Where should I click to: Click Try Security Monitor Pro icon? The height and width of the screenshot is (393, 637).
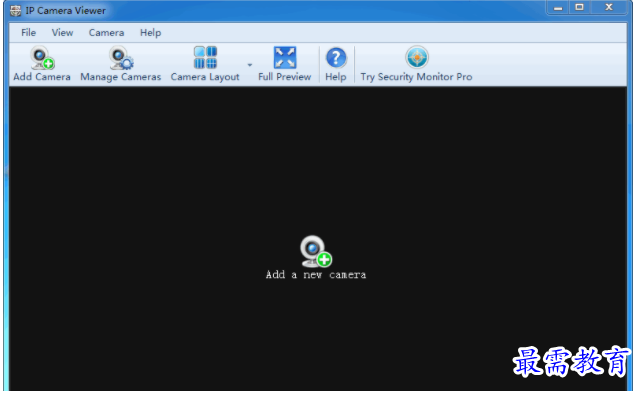pyautogui.click(x=417, y=57)
